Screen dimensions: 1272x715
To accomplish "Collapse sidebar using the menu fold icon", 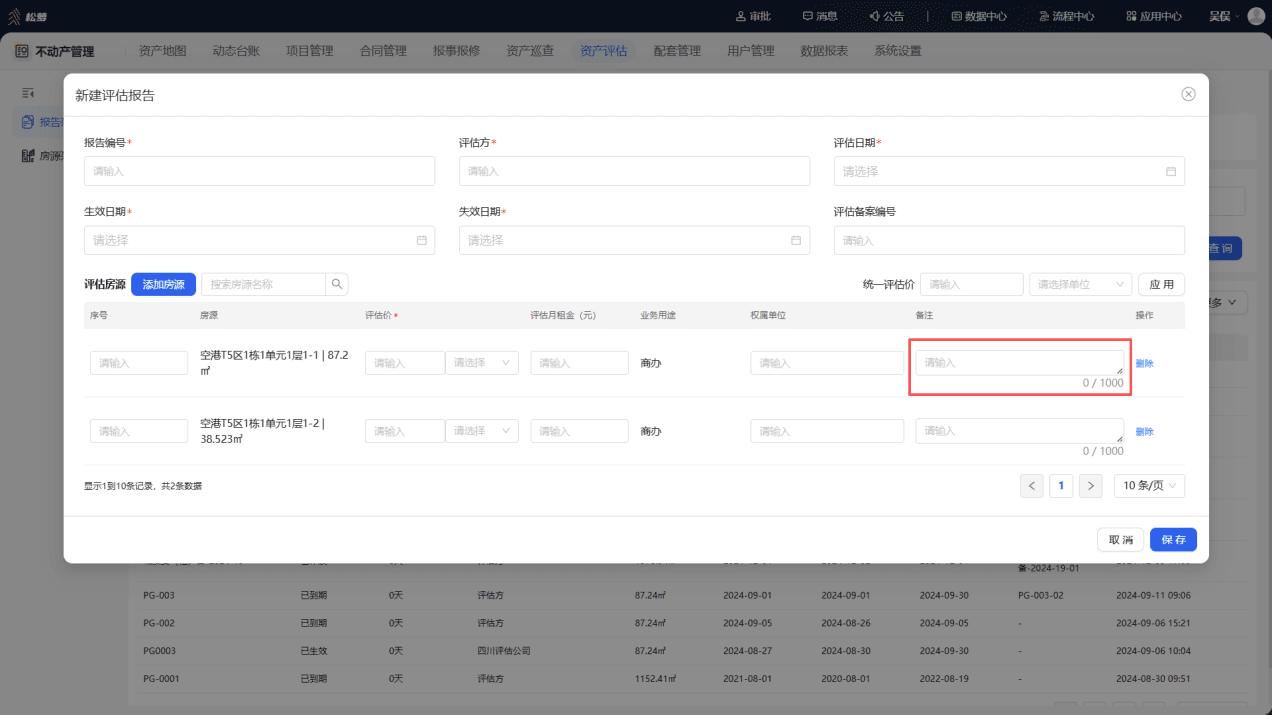I will (28, 93).
